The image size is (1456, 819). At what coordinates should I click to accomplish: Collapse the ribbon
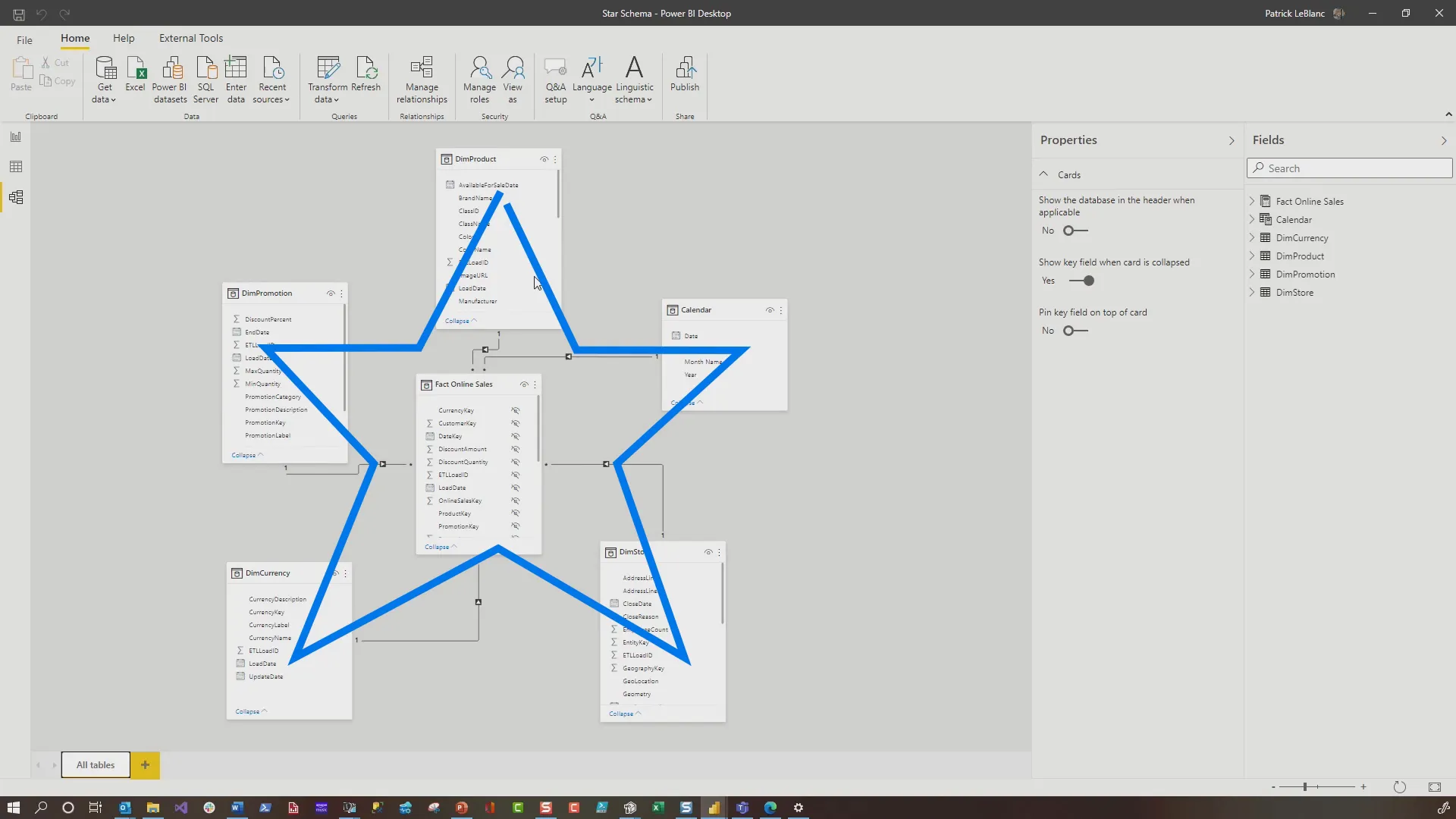[1448, 115]
